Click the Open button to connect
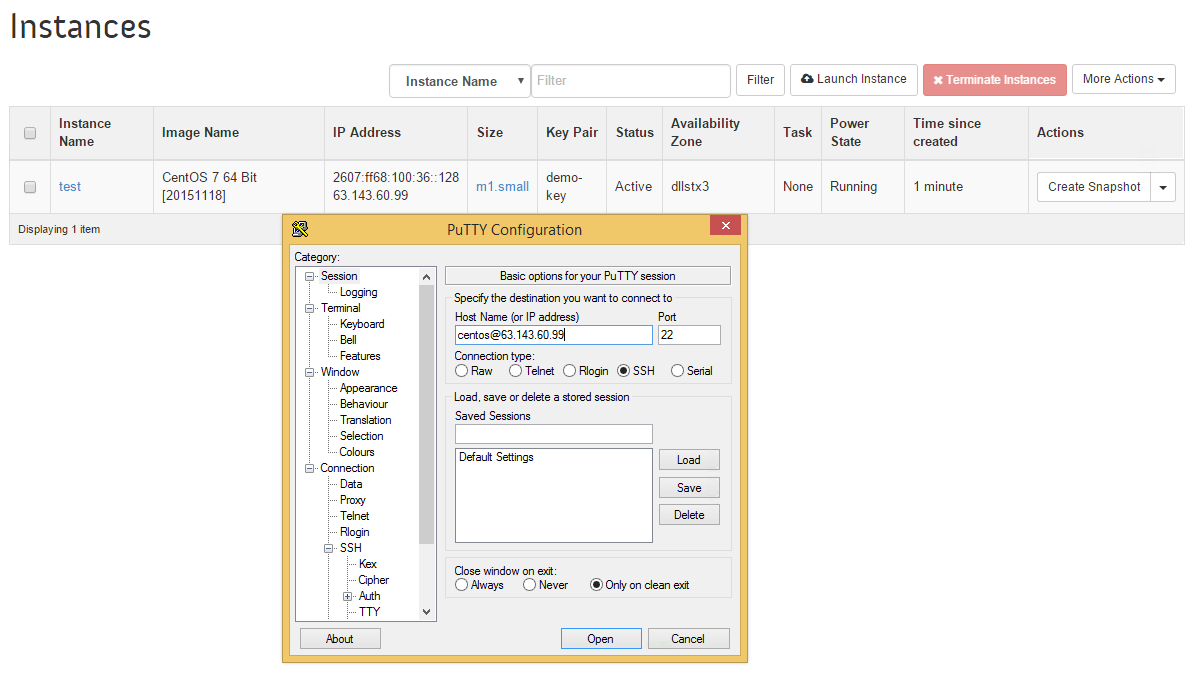The height and width of the screenshot is (689, 1196). click(x=601, y=639)
